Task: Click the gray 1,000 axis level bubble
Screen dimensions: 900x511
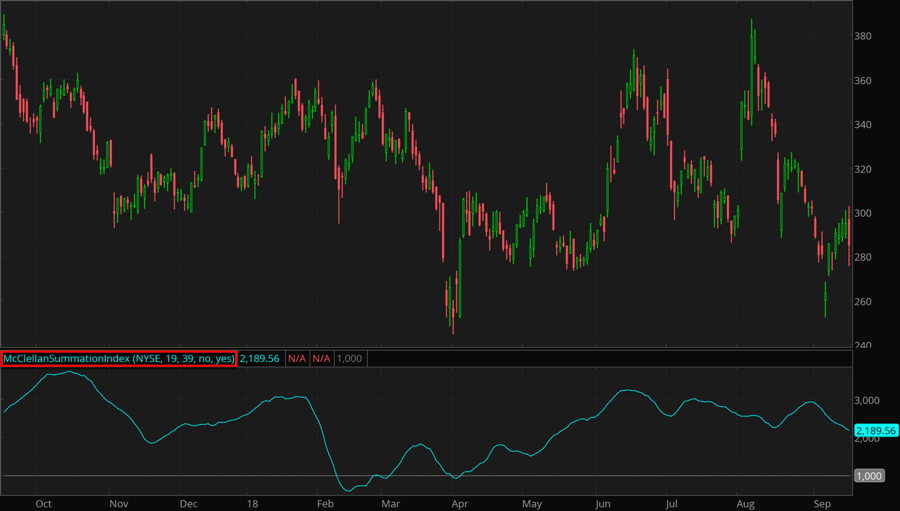Action: tap(868, 476)
